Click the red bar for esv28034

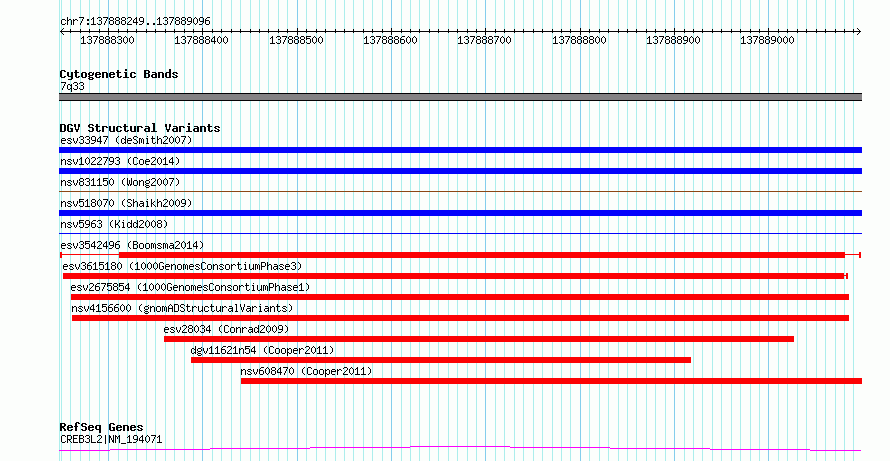coord(479,339)
